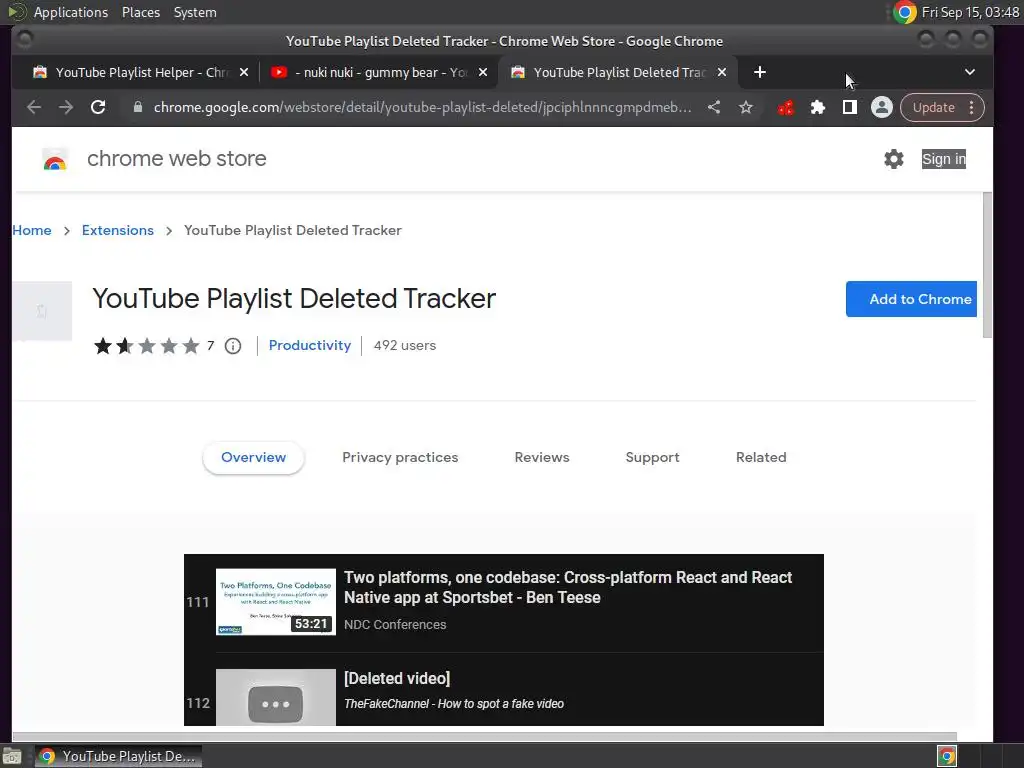Screen dimensions: 1024x768
Task: Open the red extension icon in toolbar
Action: pyautogui.click(x=786, y=107)
